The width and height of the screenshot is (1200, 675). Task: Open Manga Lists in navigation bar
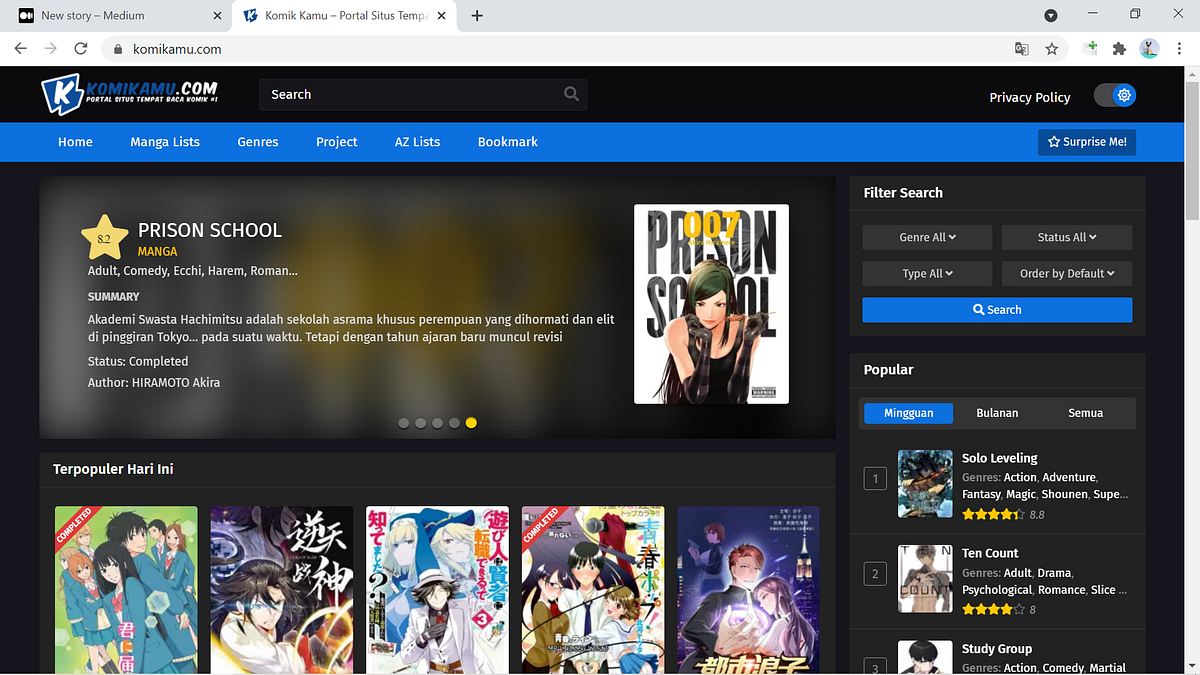point(165,142)
